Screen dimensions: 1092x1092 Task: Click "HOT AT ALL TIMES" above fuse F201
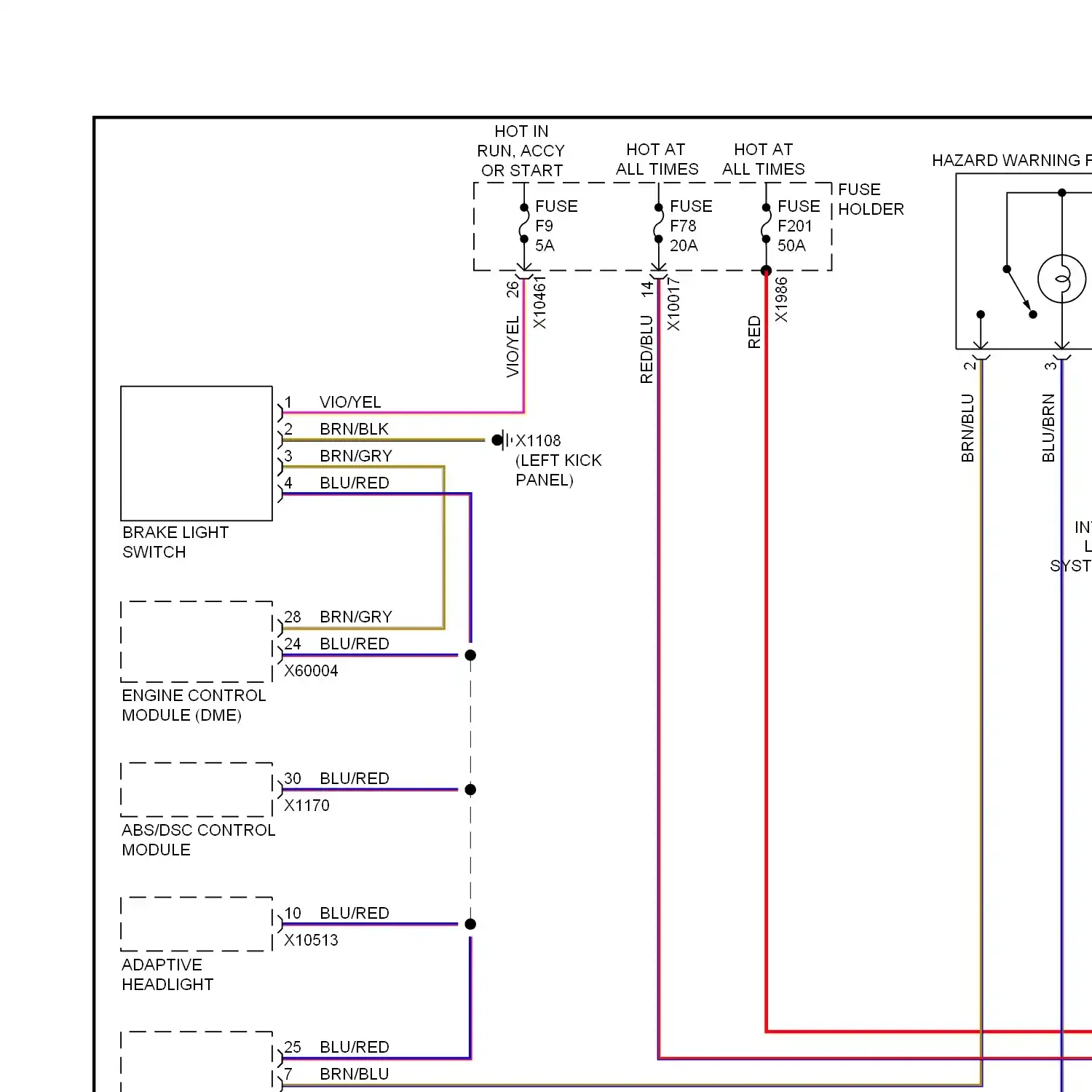(x=764, y=159)
